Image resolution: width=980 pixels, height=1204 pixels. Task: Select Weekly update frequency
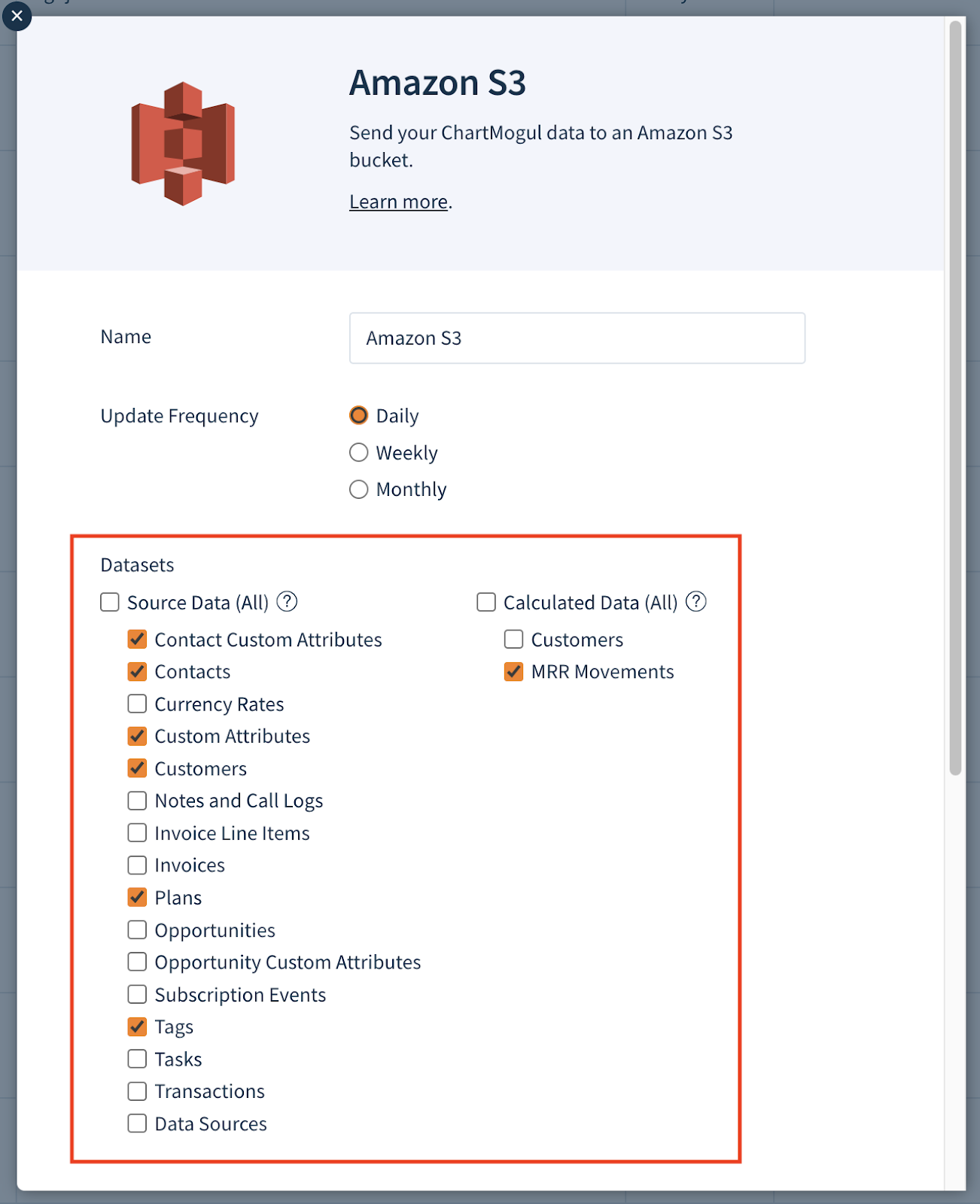359,452
